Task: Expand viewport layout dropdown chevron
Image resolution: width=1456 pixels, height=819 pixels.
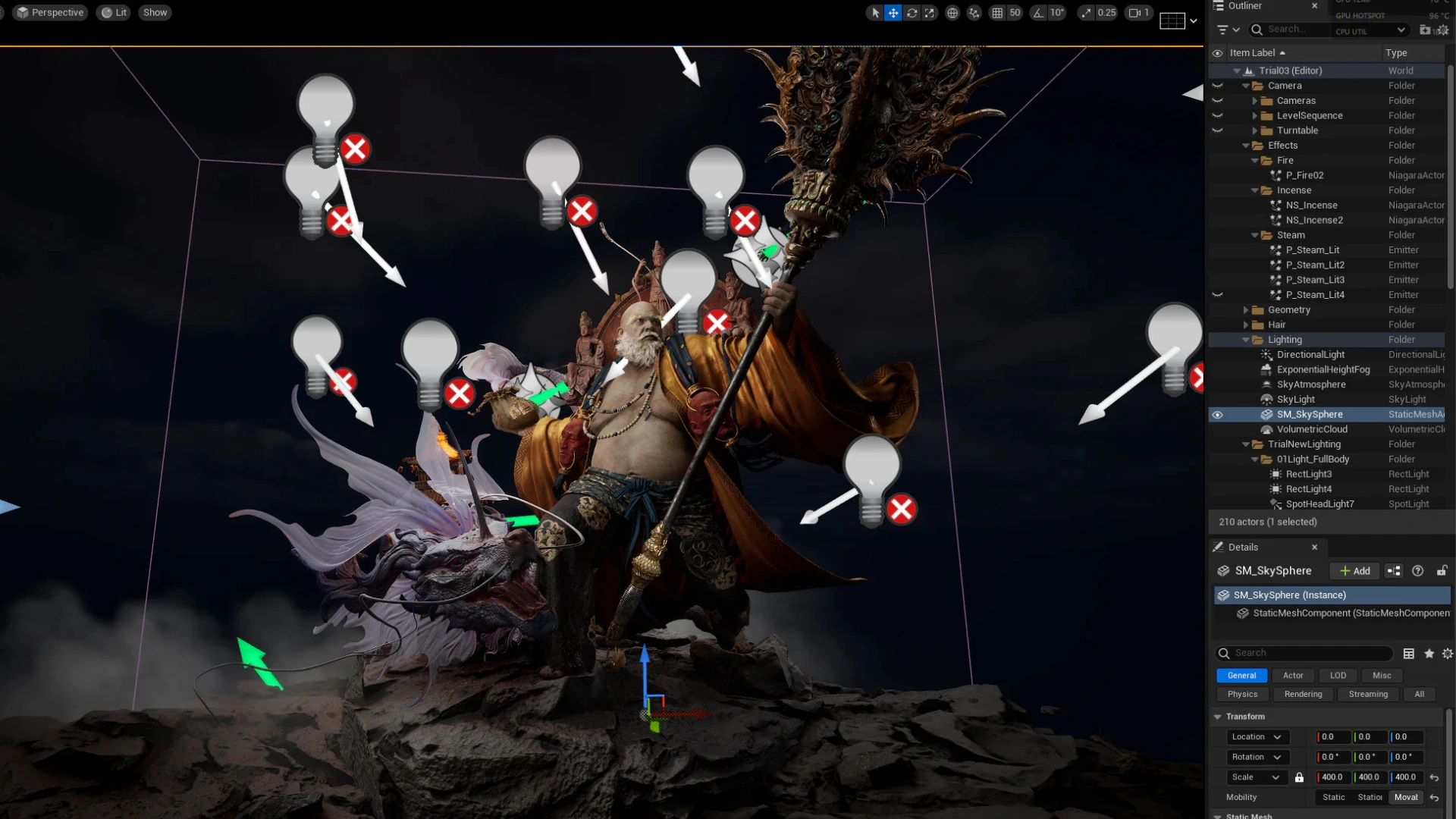Action: click(x=1194, y=21)
